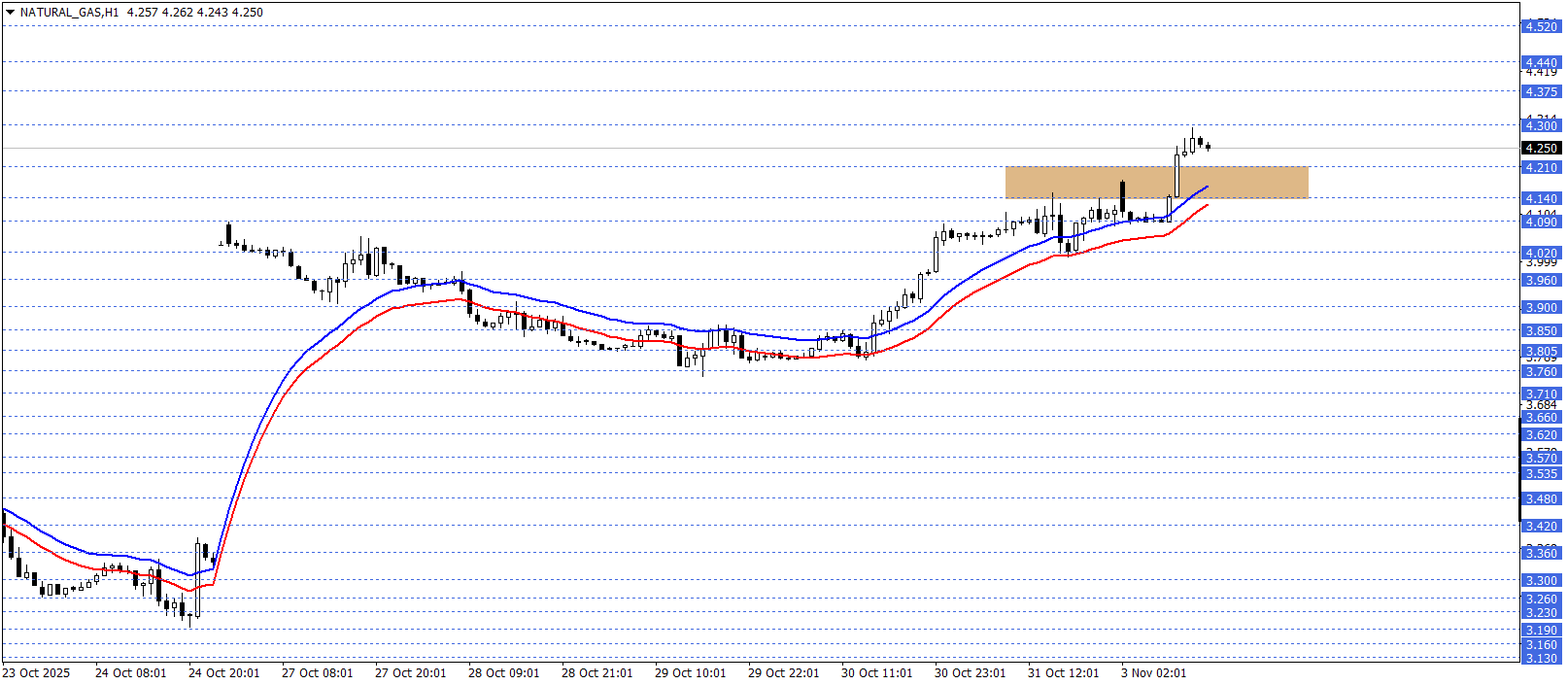
Task: Click the 3.130 price label at bottom
Action: (1540, 658)
